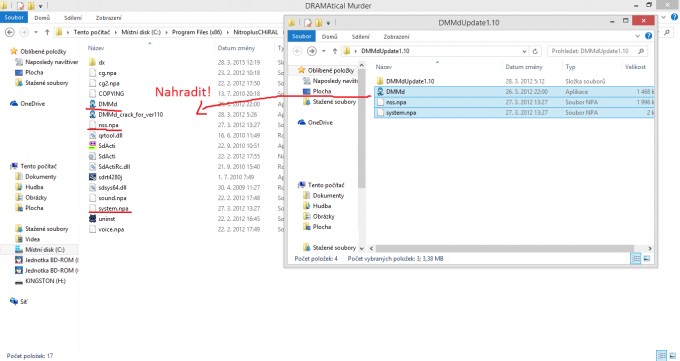Click OneDrive in DMMdUpdate1.10 sidebar
The height and width of the screenshot is (361, 680).
(320, 123)
